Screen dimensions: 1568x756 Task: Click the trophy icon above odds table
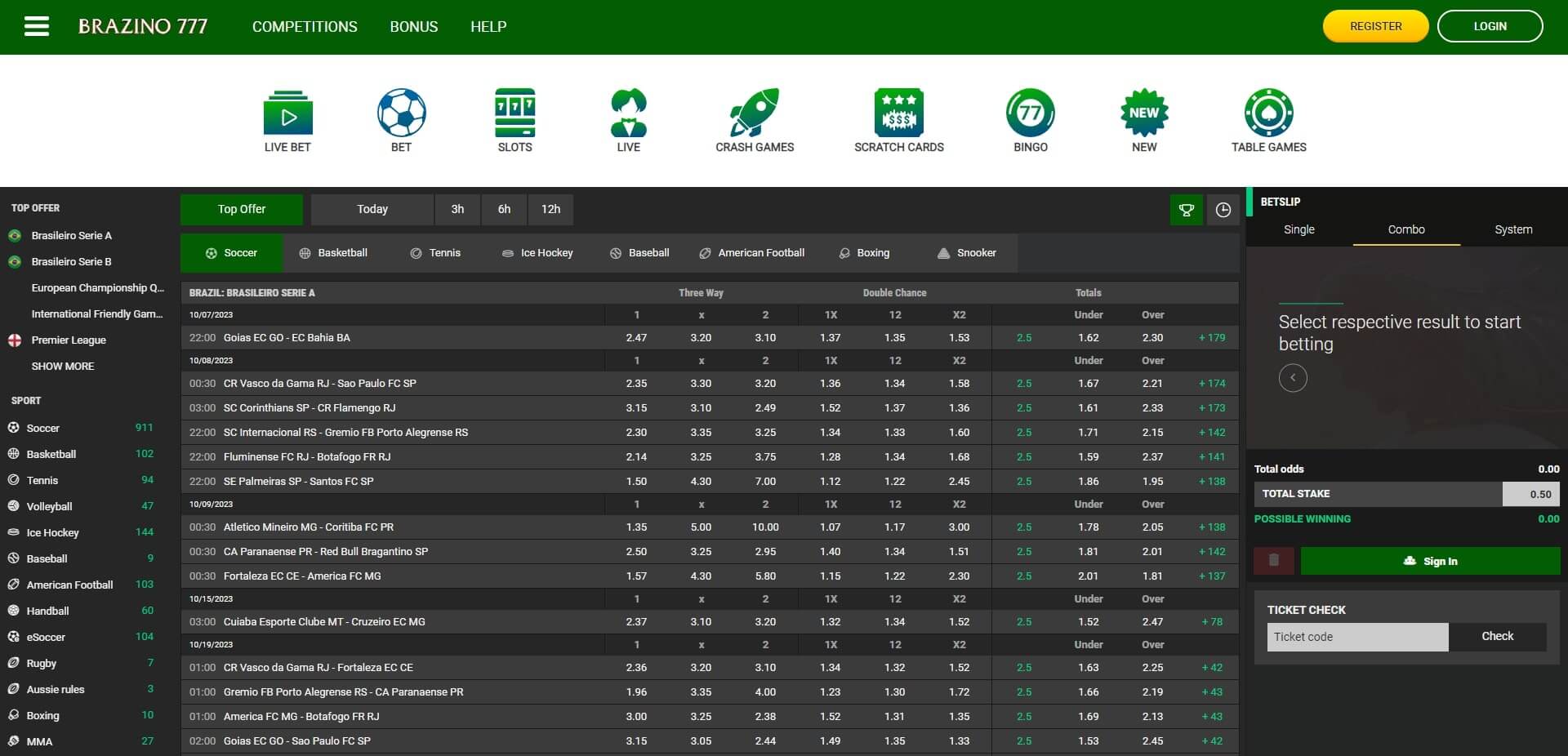tap(1186, 210)
